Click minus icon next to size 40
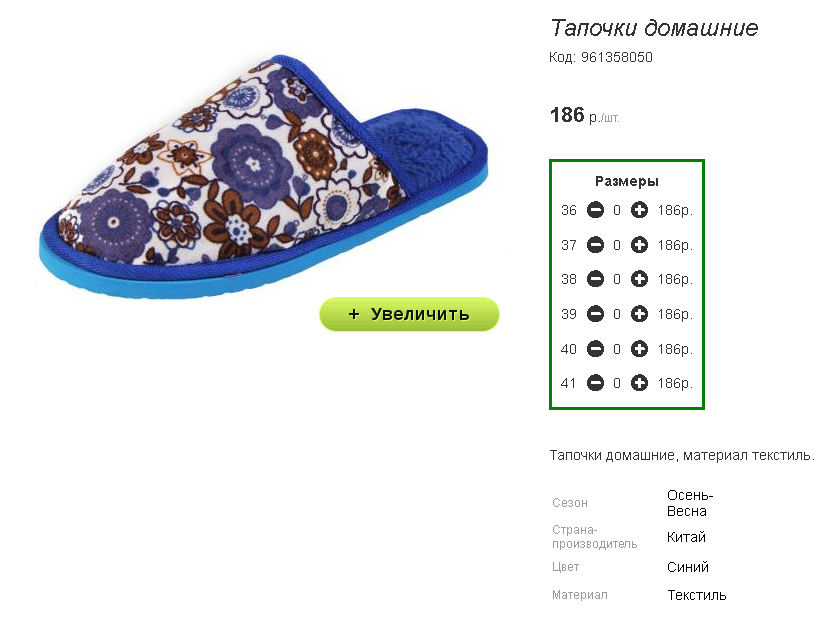The image size is (818, 623). click(595, 349)
